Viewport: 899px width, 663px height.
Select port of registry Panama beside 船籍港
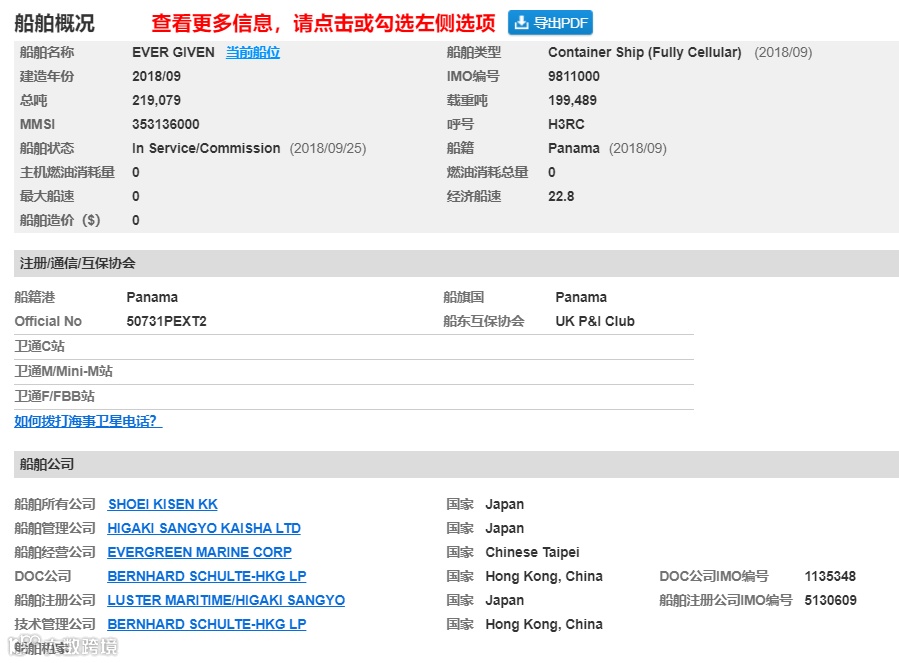tap(152, 297)
